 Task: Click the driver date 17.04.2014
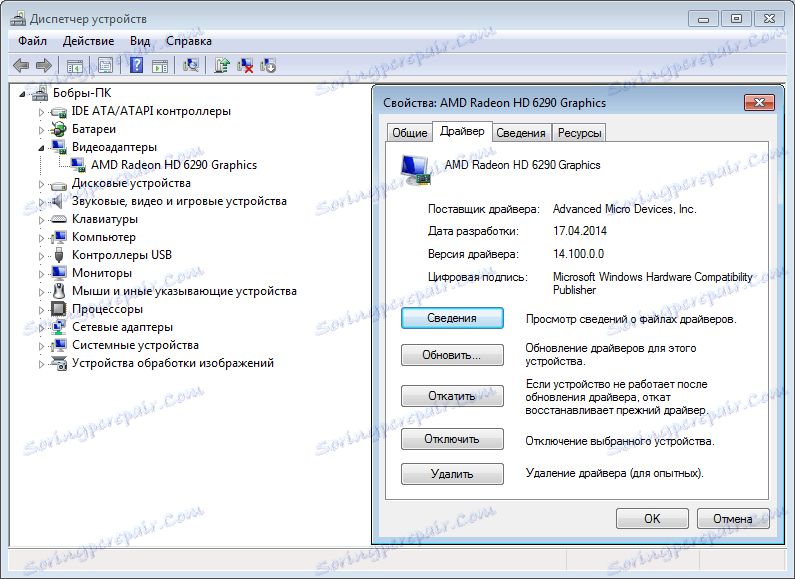pyautogui.click(x=580, y=231)
